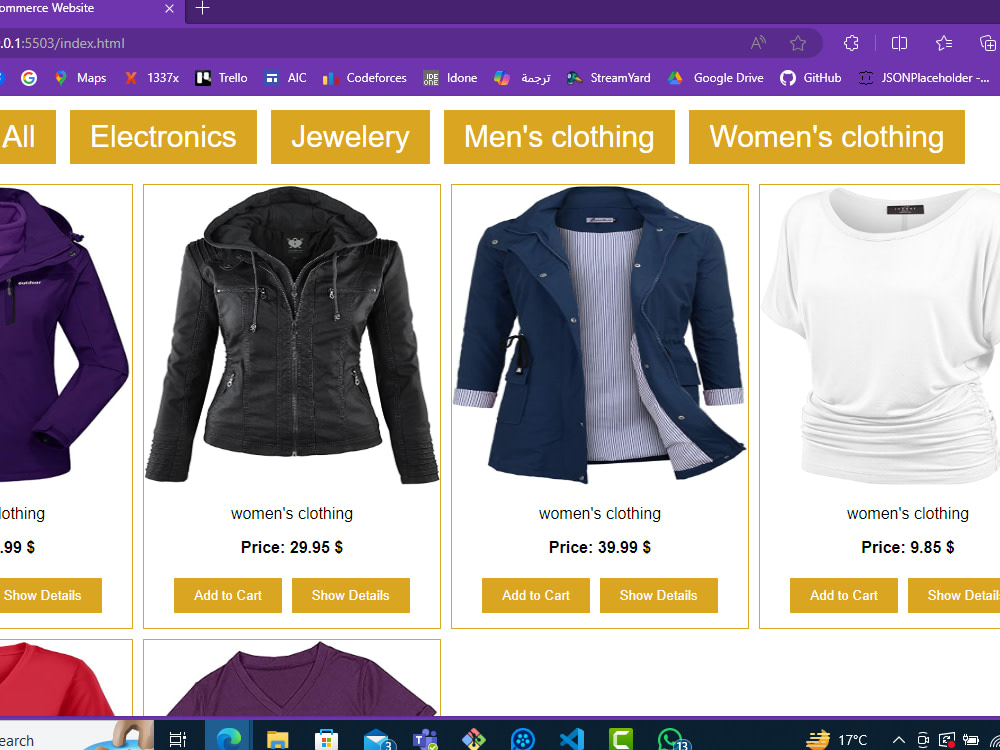Open the Google Drive bookmark

(x=716, y=78)
